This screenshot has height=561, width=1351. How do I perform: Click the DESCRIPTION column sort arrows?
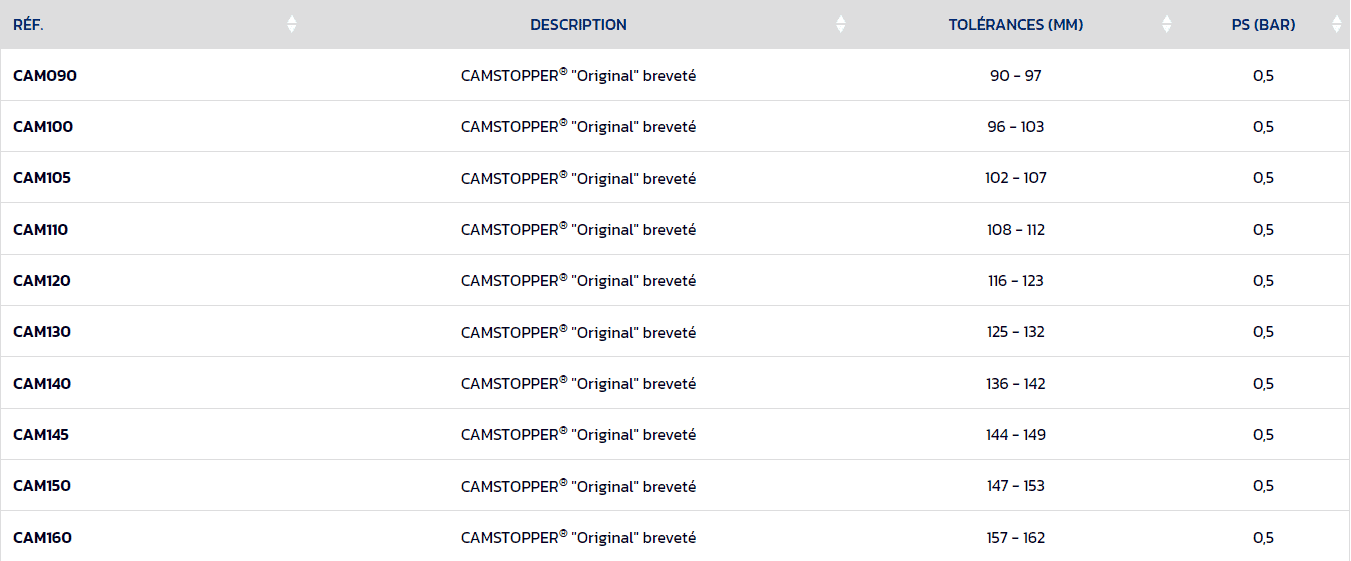tap(841, 24)
